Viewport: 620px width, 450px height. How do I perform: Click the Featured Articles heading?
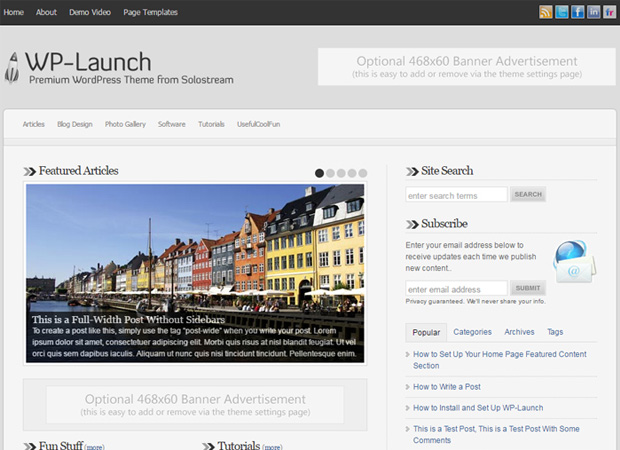[x=79, y=171]
